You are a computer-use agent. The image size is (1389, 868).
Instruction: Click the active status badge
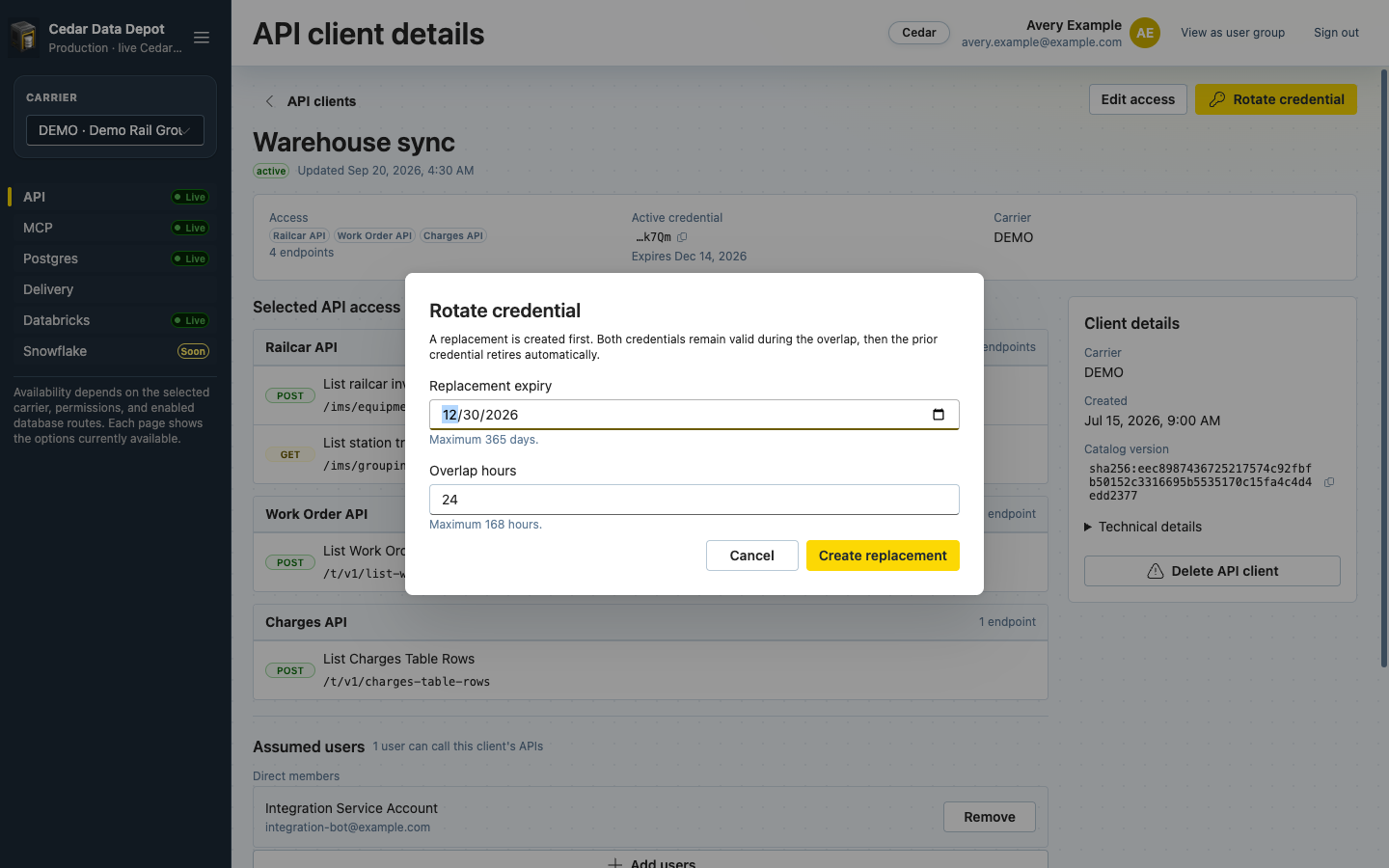click(271, 172)
